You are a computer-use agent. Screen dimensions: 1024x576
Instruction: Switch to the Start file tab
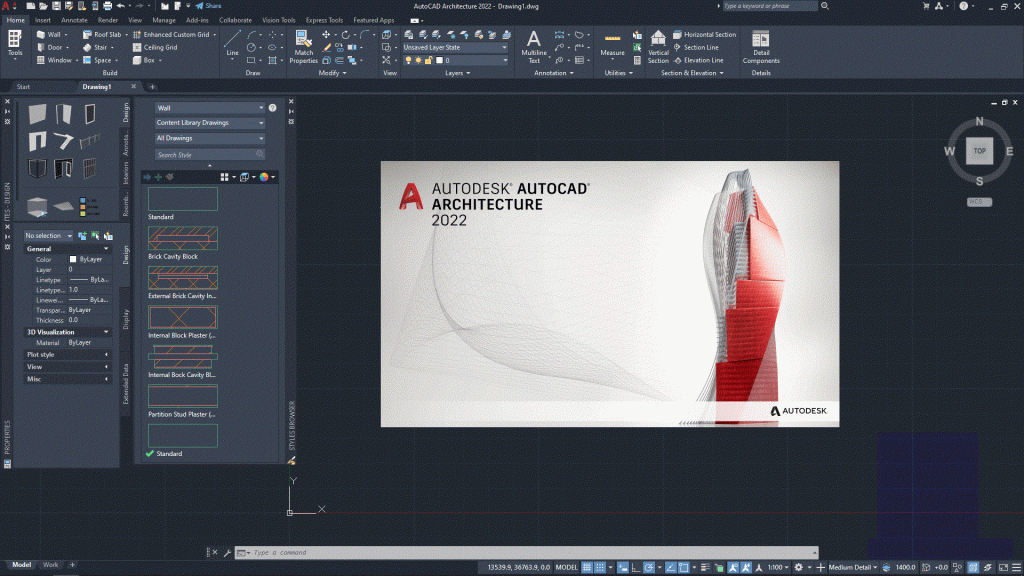pyautogui.click(x=23, y=87)
